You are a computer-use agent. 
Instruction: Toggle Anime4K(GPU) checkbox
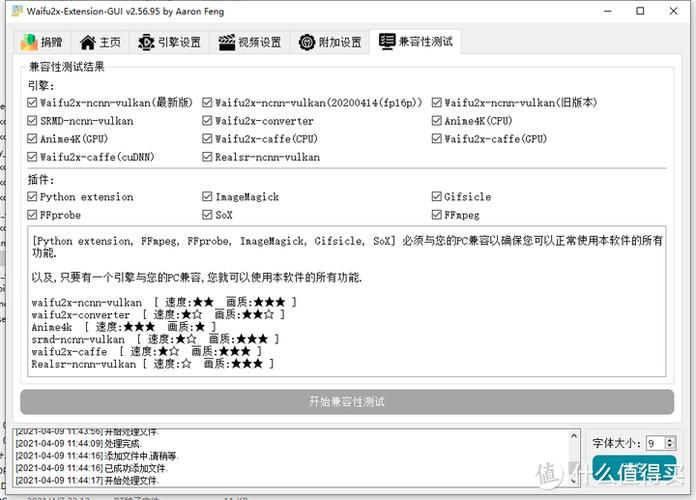(x=32, y=139)
